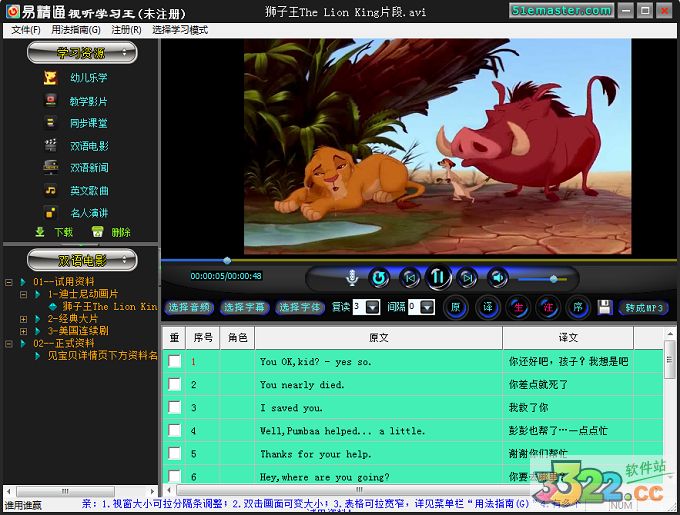Tick the checkbox for row 2

point(174,384)
